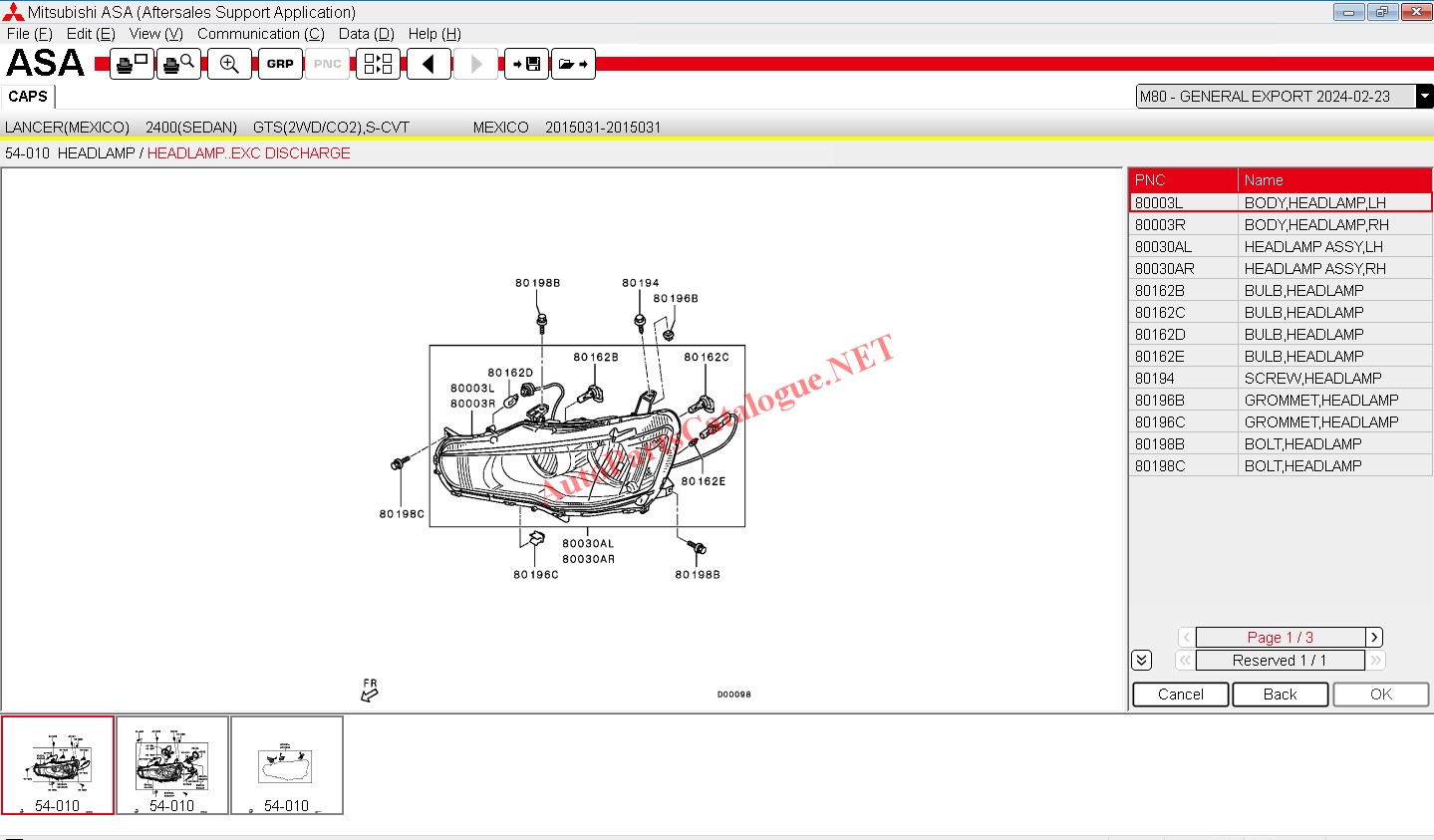Activate the zoom-in magnifier tool

229,64
